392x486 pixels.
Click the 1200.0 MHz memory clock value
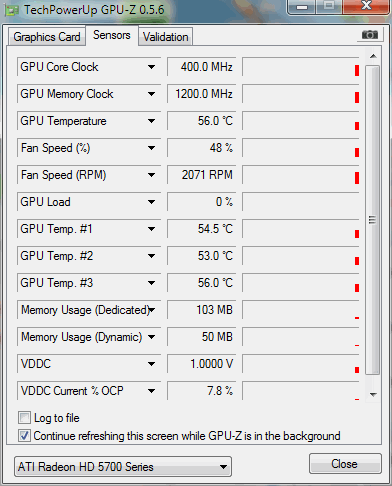202,94
